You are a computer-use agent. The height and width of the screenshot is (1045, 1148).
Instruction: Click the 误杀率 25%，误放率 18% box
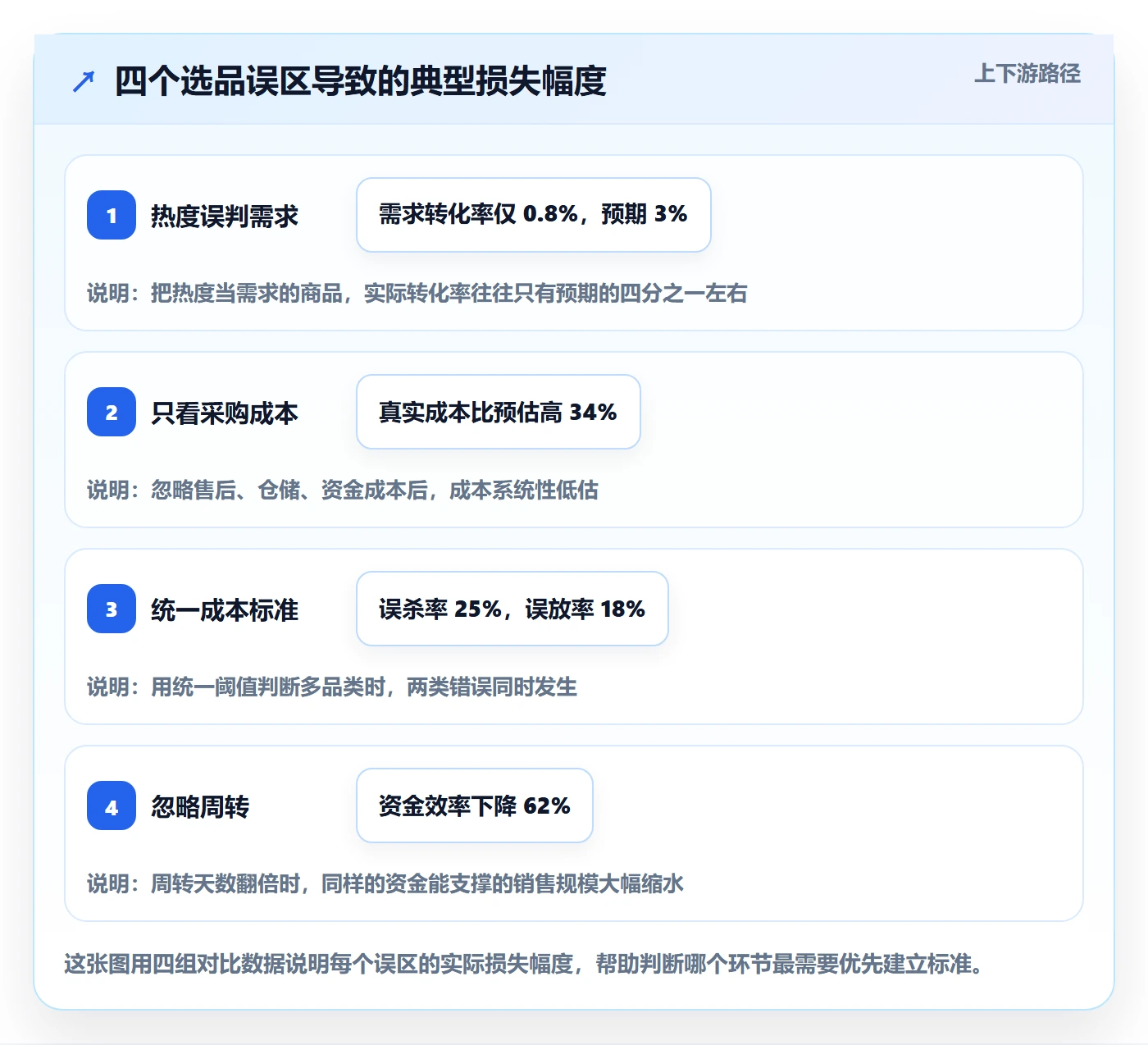(x=512, y=609)
